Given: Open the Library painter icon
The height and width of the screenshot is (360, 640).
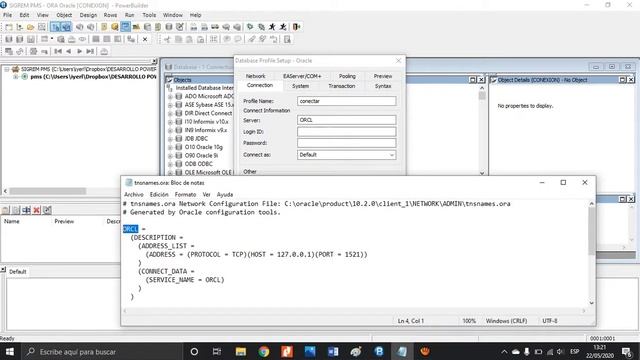Looking at the screenshot, I should coord(136,27).
